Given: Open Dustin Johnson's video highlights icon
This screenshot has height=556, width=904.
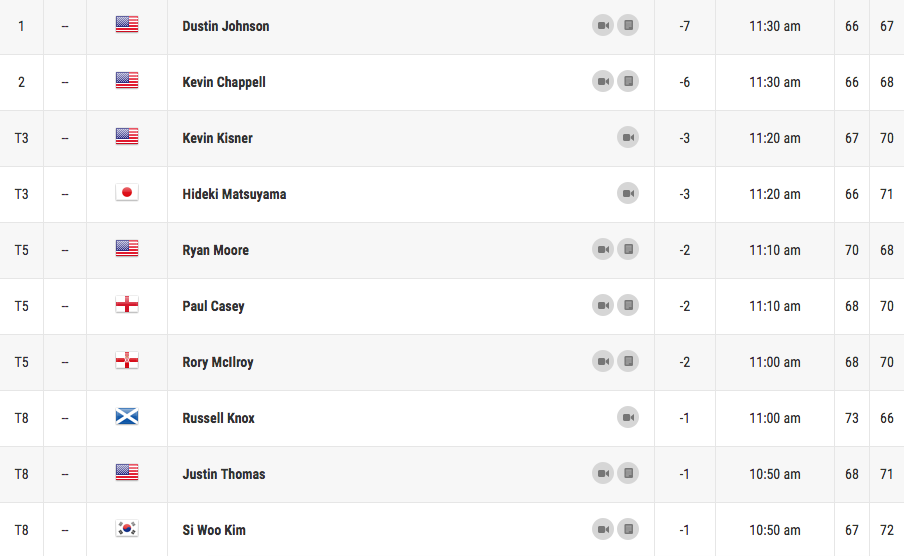Looking at the screenshot, I should point(603,25).
